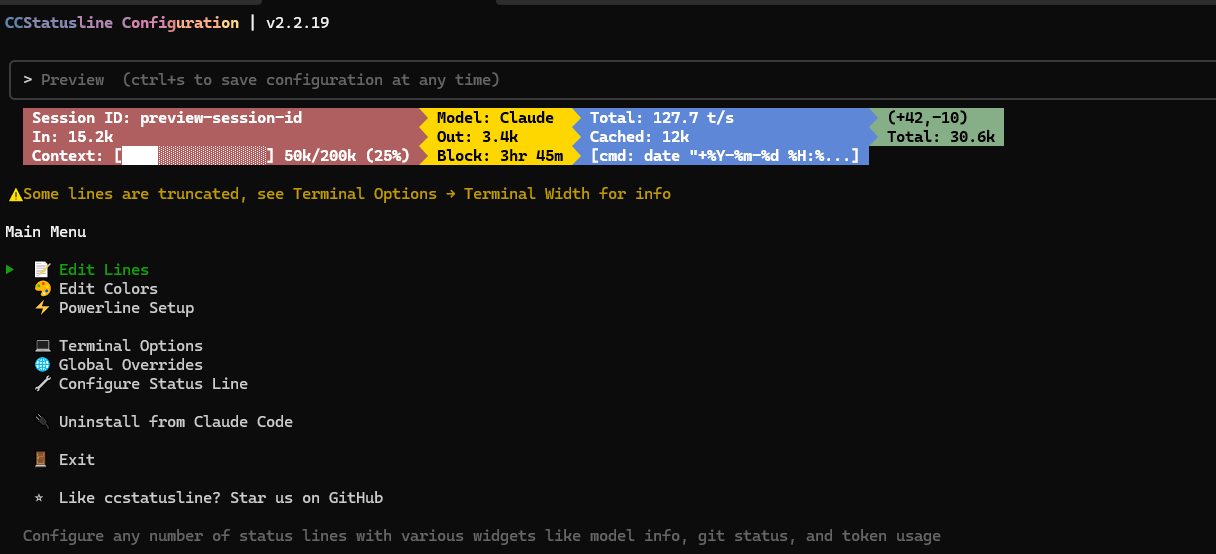Choose Exit in the main menu
The width and height of the screenshot is (1216, 554).
pos(77,459)
